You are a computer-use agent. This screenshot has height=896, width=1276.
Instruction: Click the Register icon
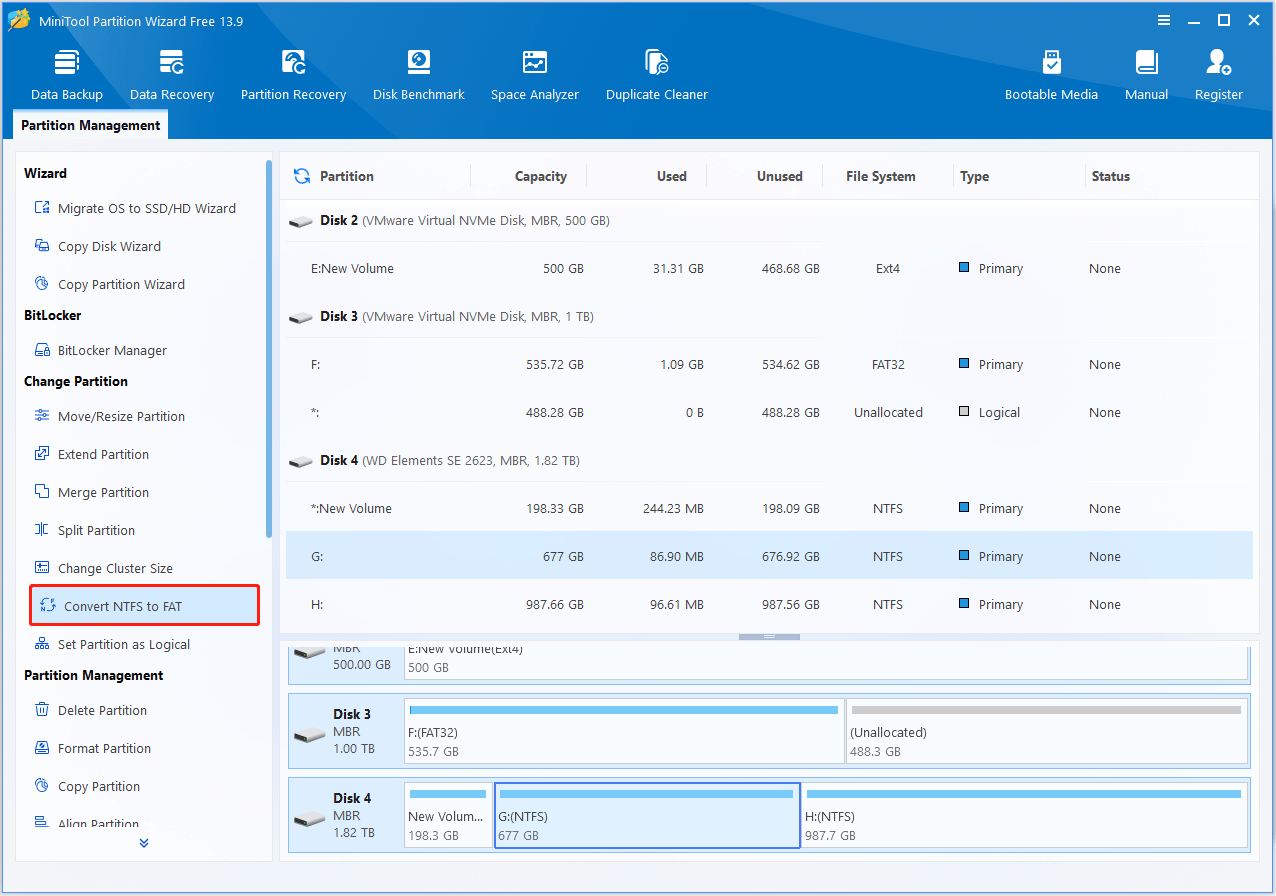tap(1218, 64)
